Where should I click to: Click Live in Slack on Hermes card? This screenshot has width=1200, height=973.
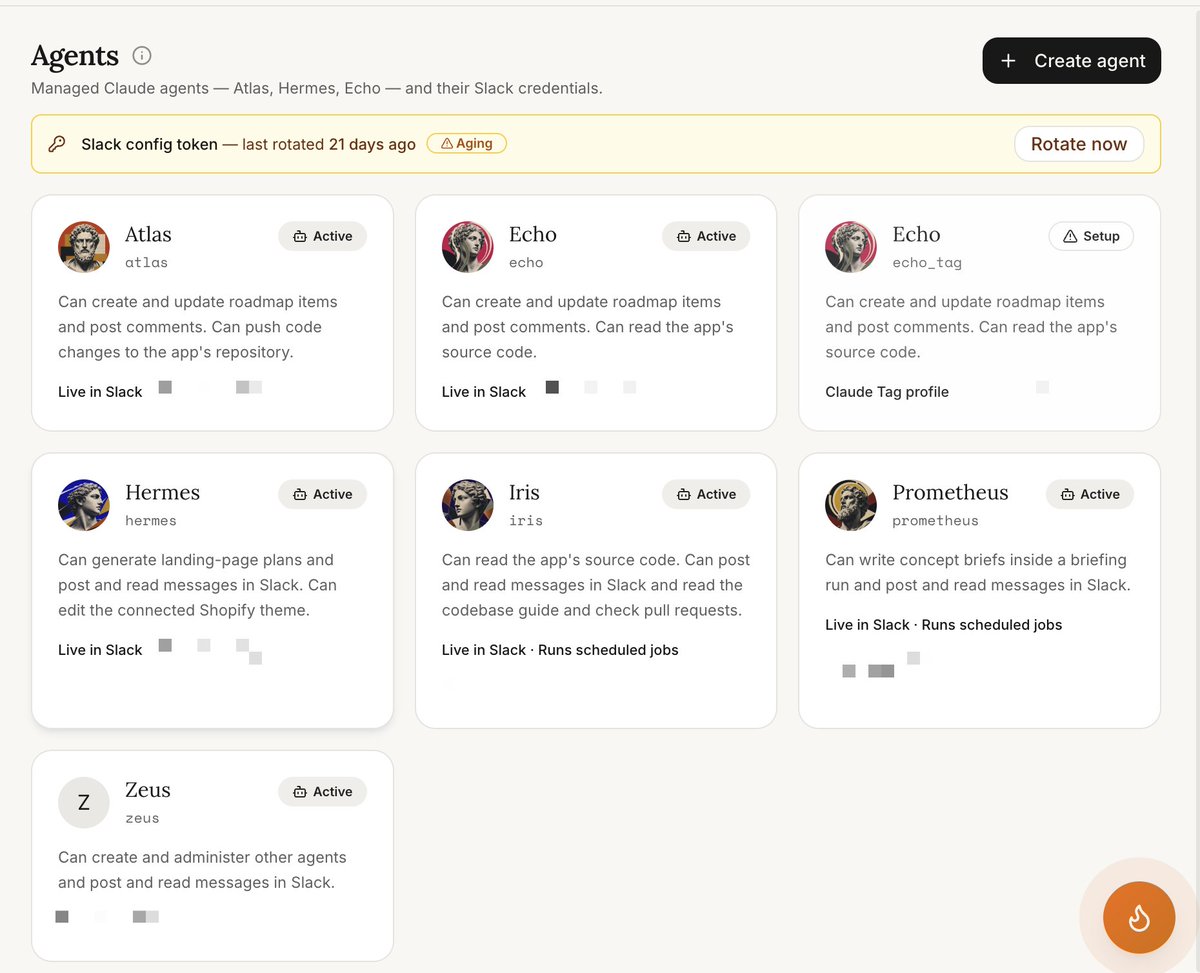(x=100, y=650)
